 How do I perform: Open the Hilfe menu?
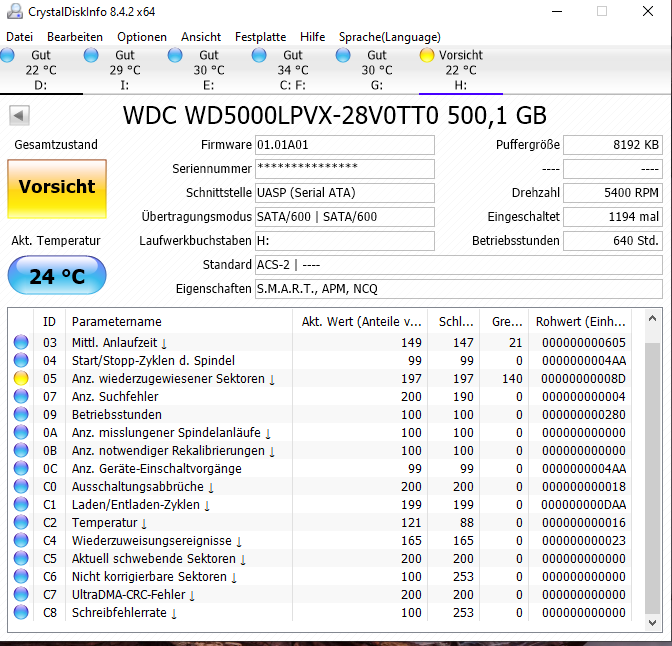[312, 37]
